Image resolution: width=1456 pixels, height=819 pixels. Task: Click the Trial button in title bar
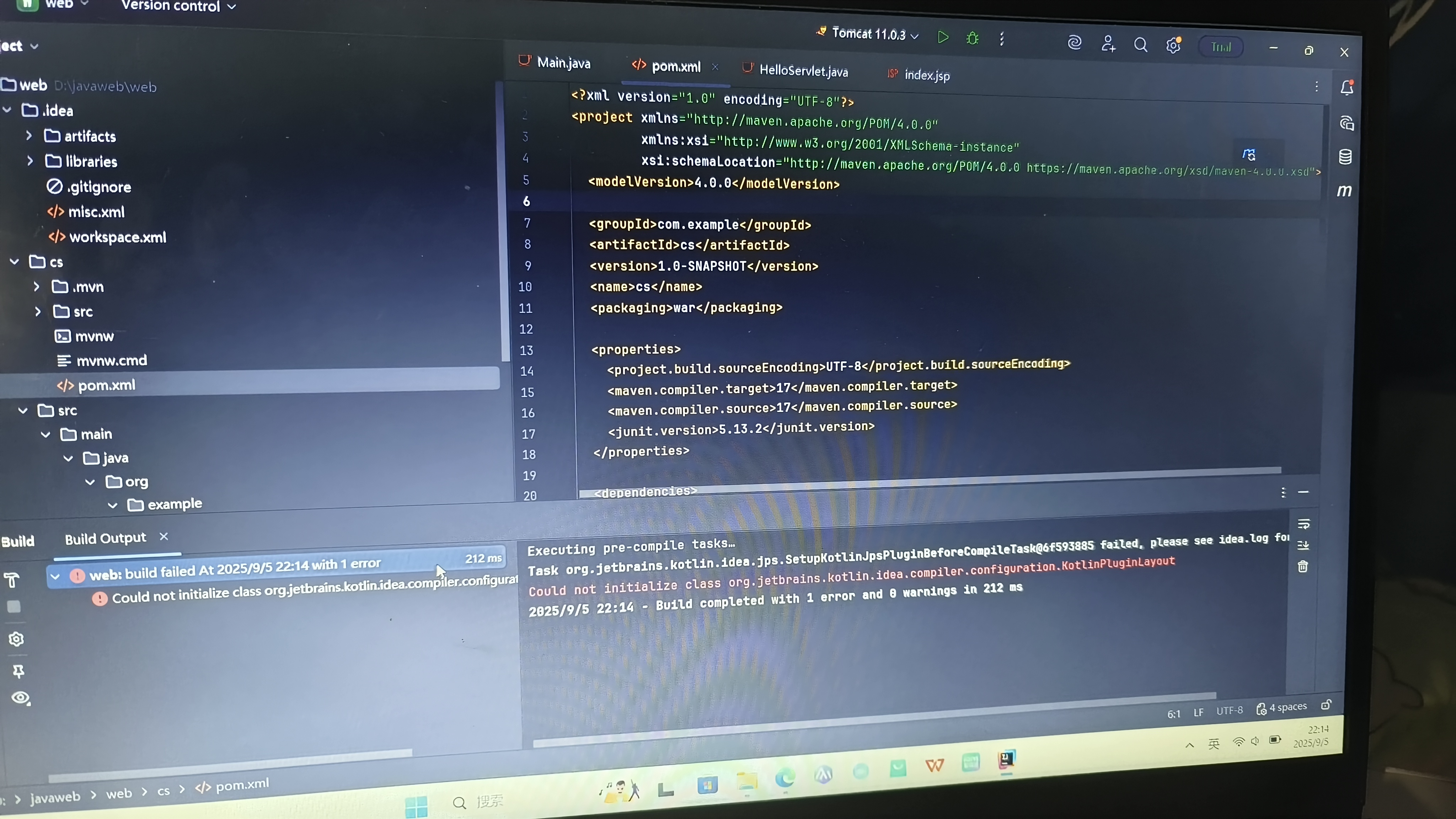[1221, 47]
